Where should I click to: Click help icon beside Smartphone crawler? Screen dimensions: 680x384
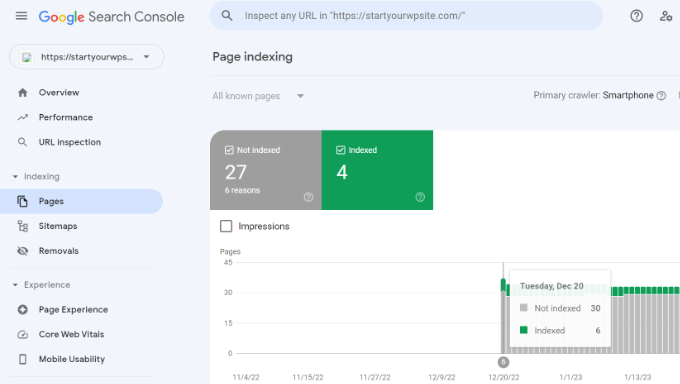[x=661, y=95]
